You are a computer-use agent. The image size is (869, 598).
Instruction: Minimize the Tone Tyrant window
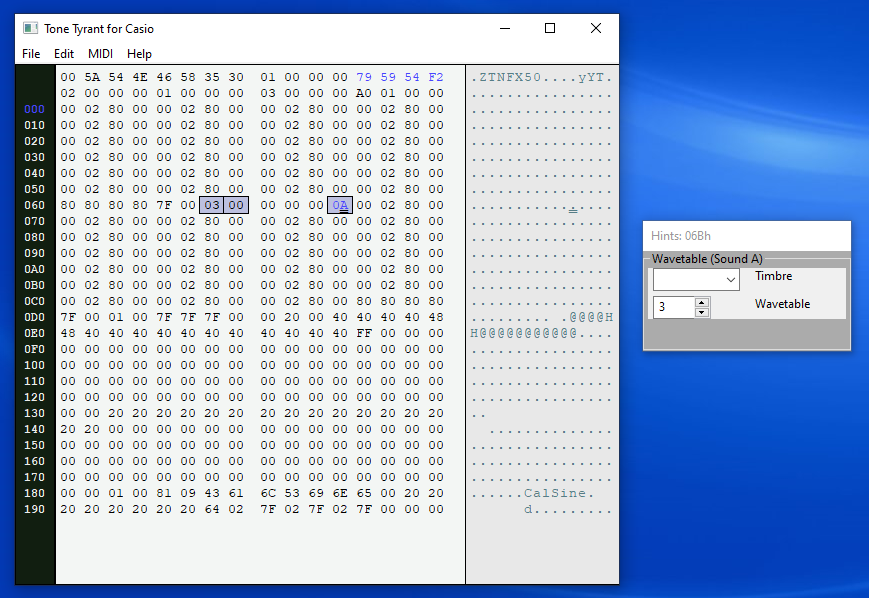(x=505, y=28)
